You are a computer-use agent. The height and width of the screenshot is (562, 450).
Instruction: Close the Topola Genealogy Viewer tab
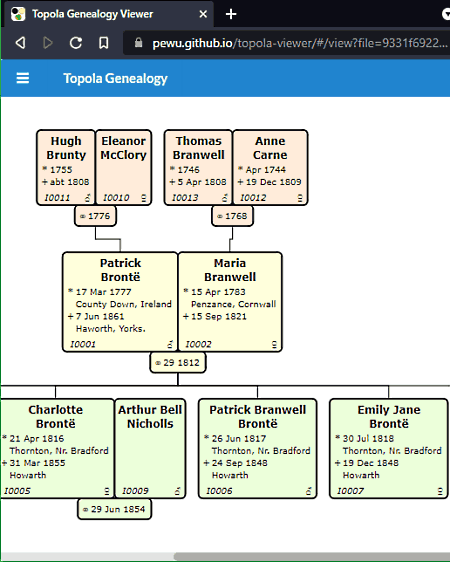203,14
